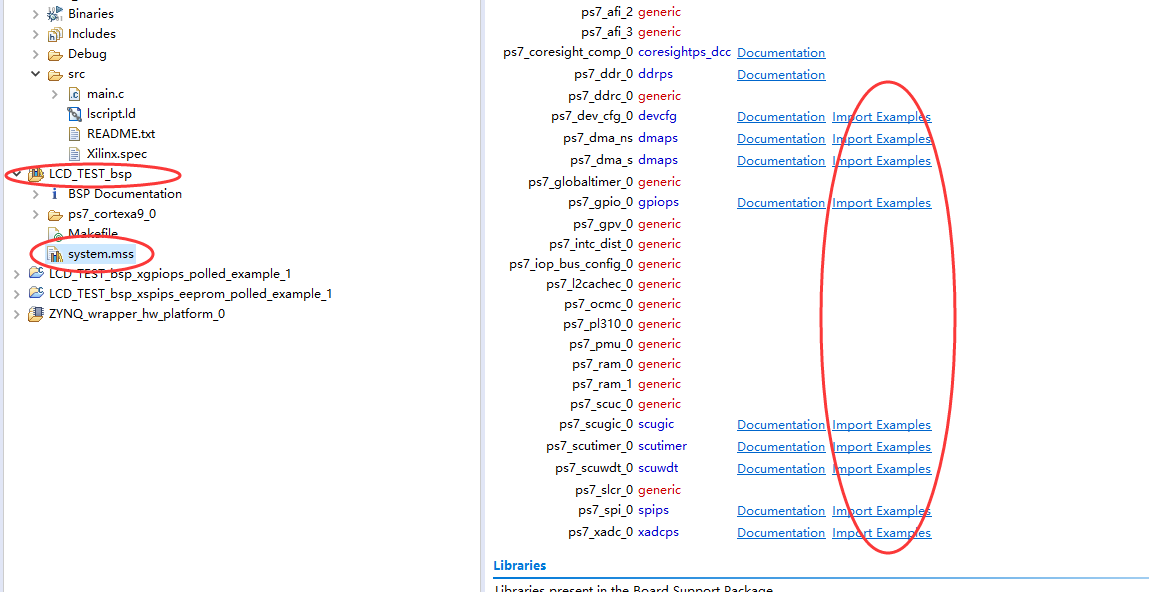Select the LCD_TEST_bsp_xspips_eeprom_polled_example_1 project

tap(190, 294)
